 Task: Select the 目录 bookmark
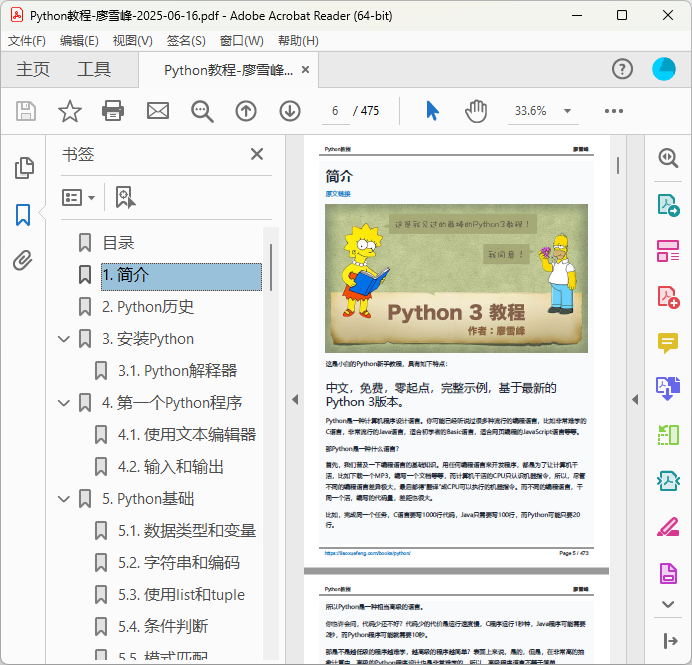(118, 243)
